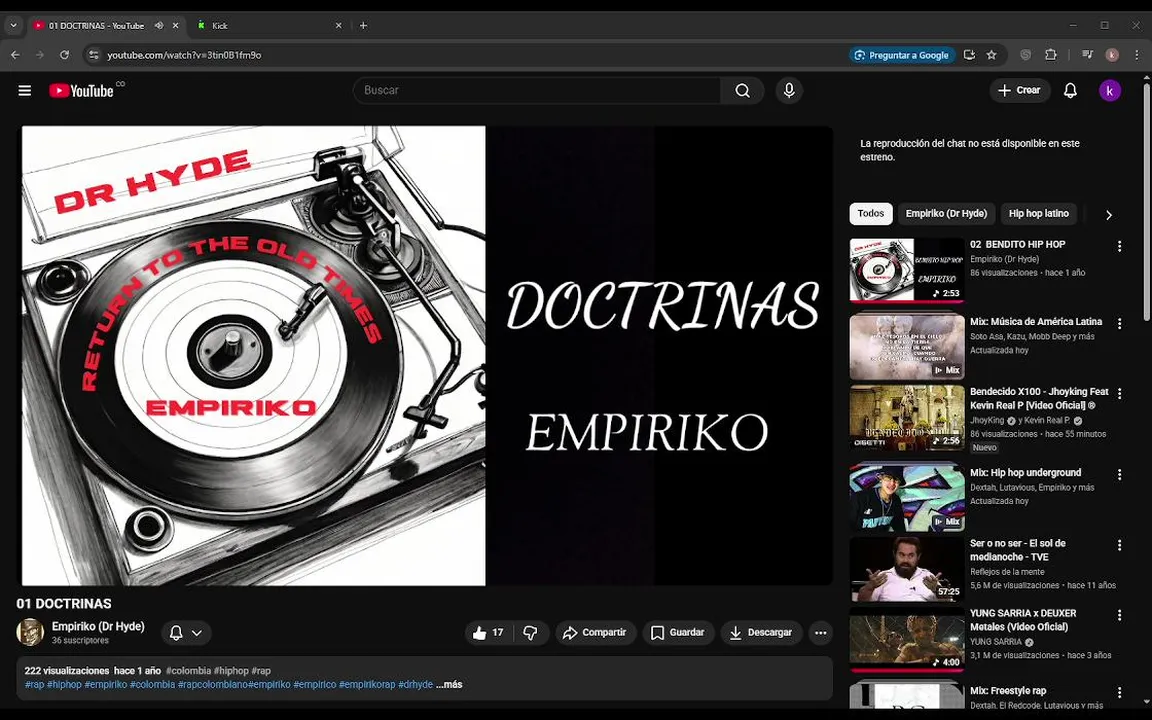Open Ser o no ser video thumbnail
The width and height of the screenshot is (1152, 720).
click(907, 569)
